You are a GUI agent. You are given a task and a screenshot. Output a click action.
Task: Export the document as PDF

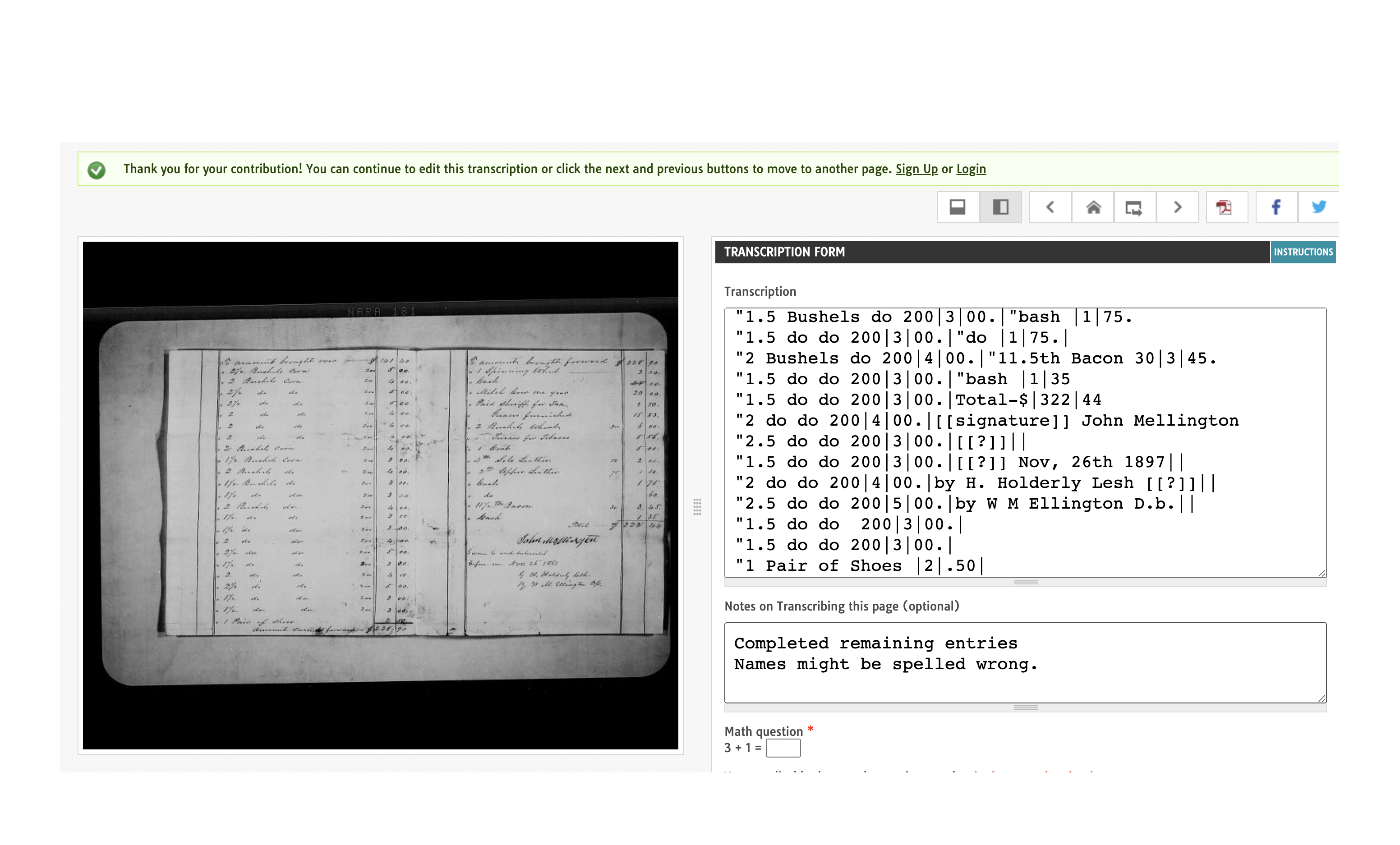(x=1225, y=207)
